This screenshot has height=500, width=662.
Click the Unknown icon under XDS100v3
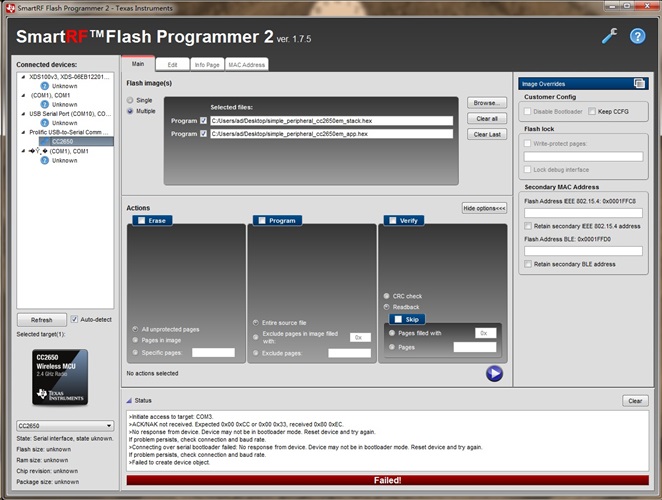tap(45, 86)
